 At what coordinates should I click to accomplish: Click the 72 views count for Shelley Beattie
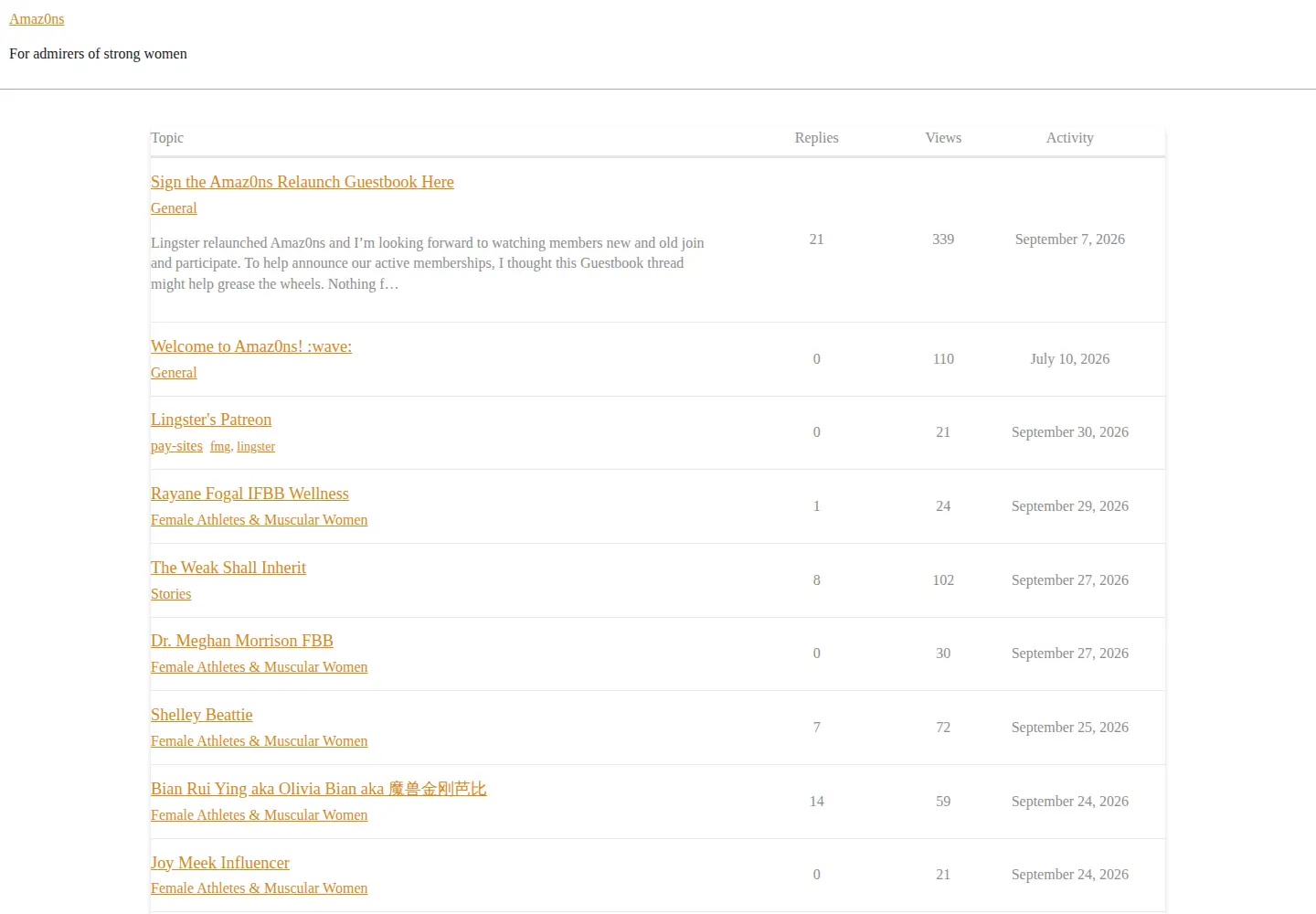(943, 728)
